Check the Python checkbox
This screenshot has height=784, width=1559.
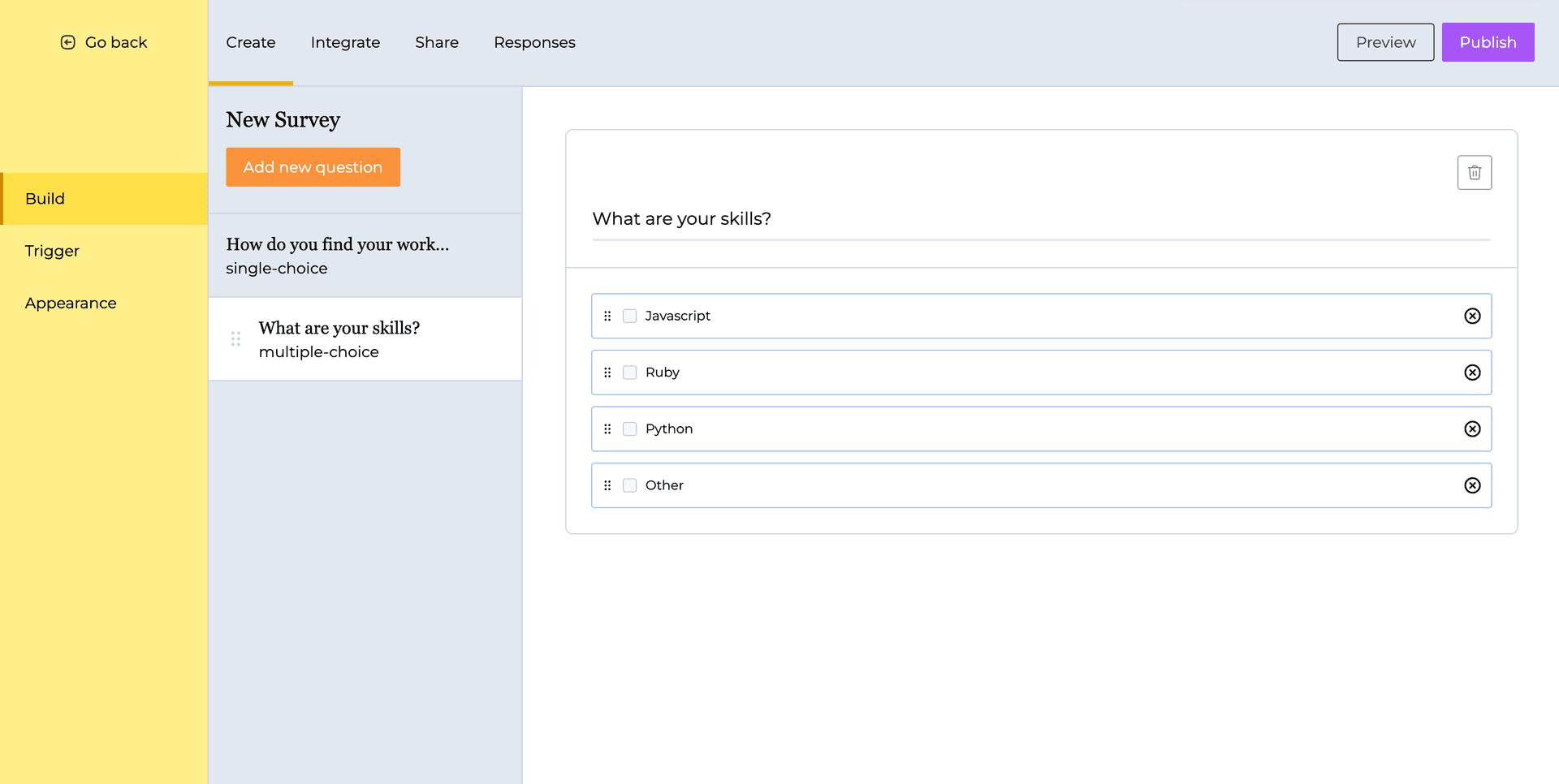pyautogui.click(x=629, y=429)
